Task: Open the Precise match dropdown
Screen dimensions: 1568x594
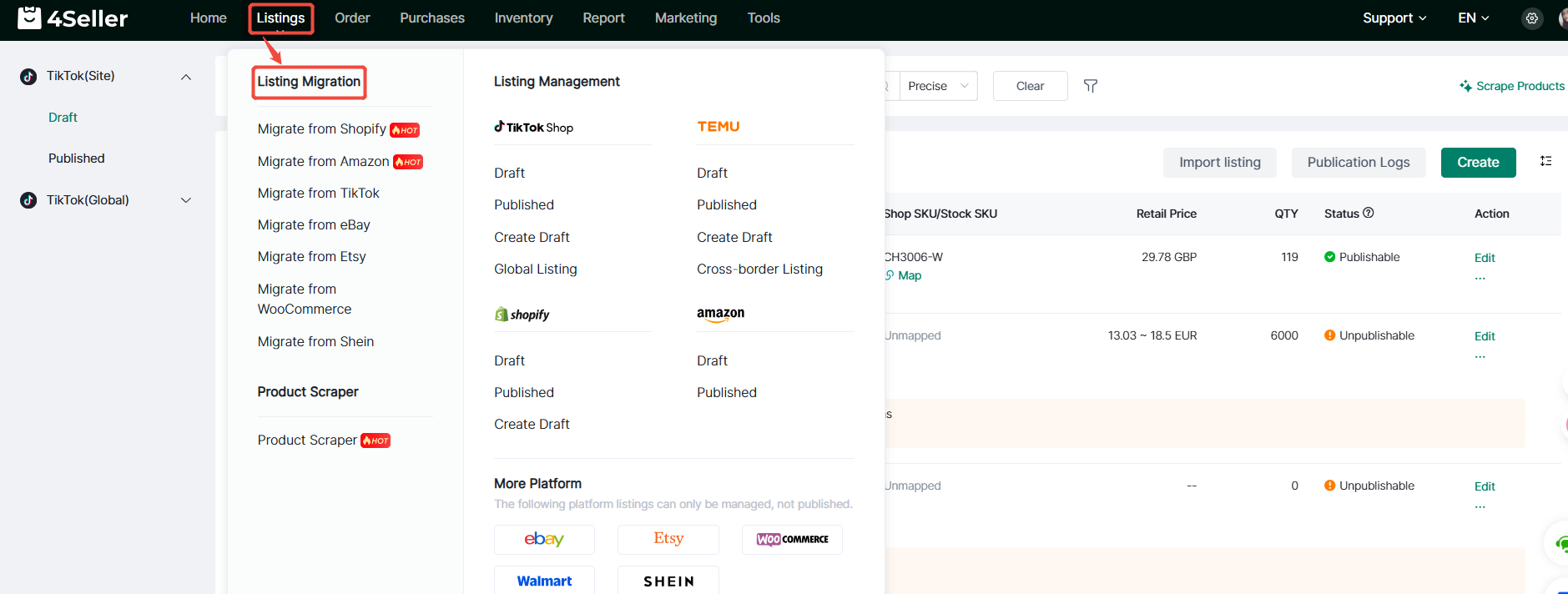Action: click(939, 86)
